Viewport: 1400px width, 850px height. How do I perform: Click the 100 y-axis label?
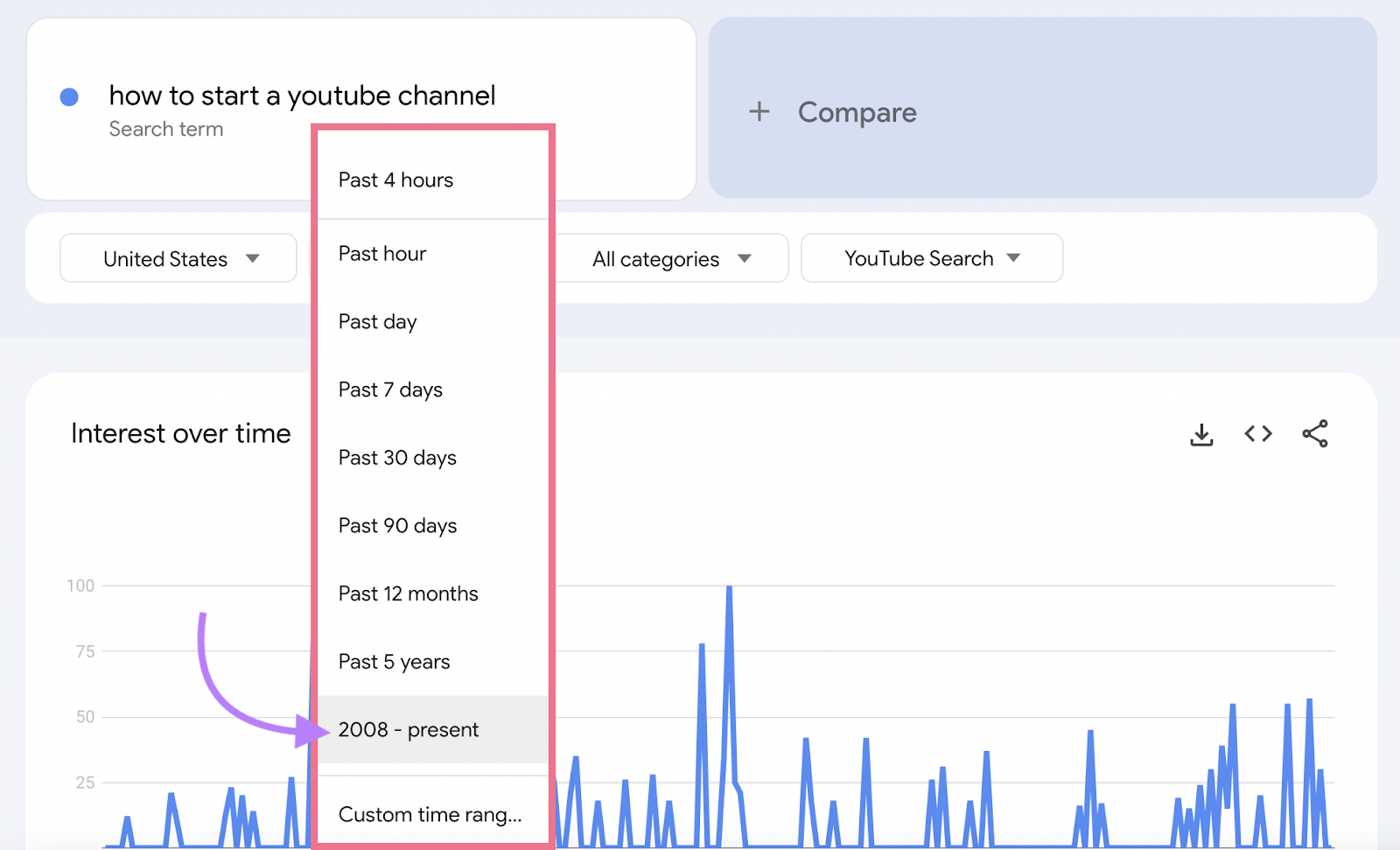click(x=80, y=586)
